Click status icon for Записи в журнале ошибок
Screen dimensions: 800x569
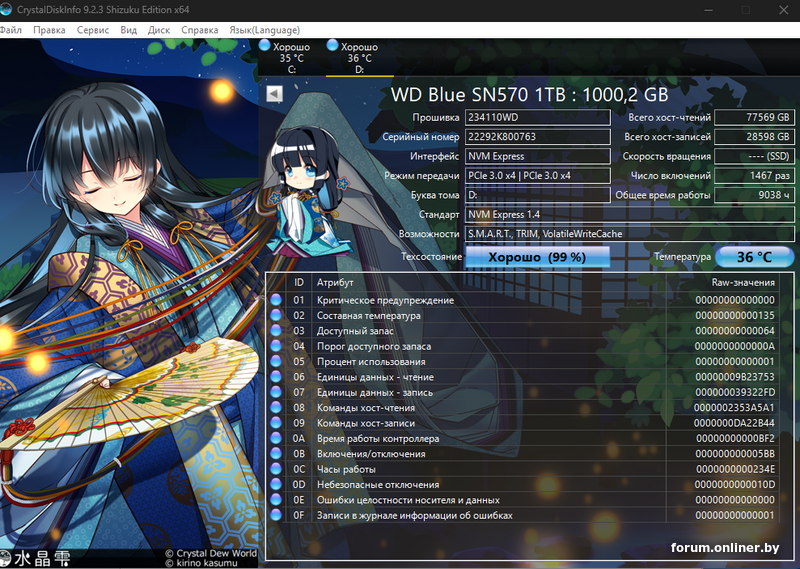276,515
